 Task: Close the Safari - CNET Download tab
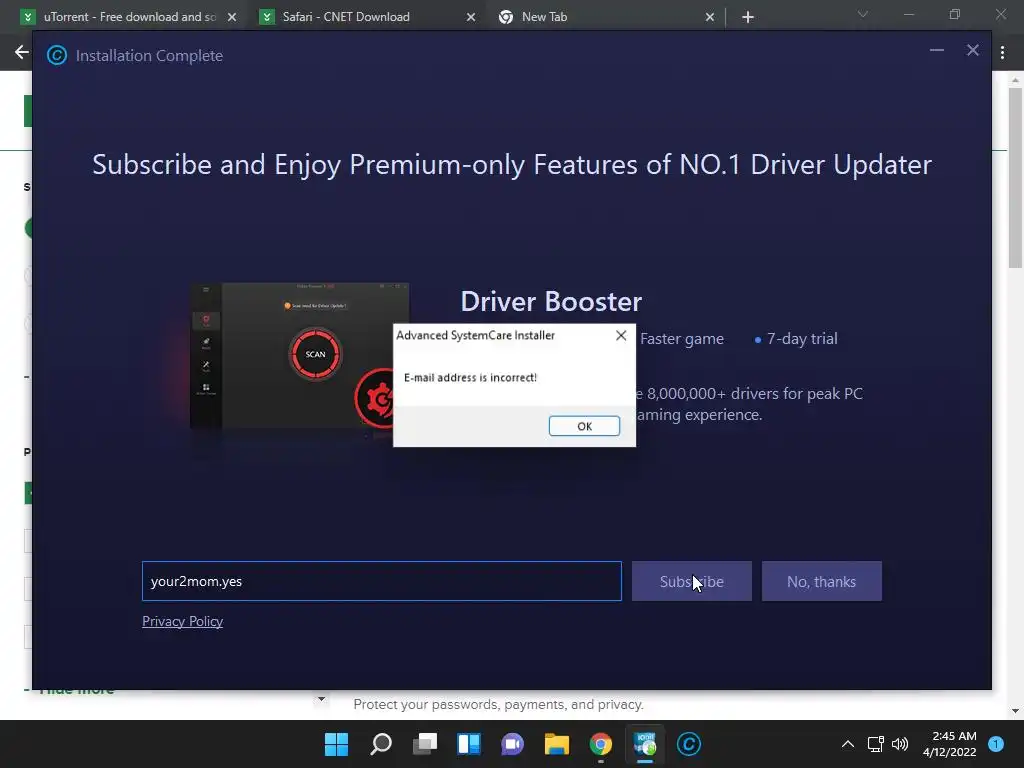point(471,17)
